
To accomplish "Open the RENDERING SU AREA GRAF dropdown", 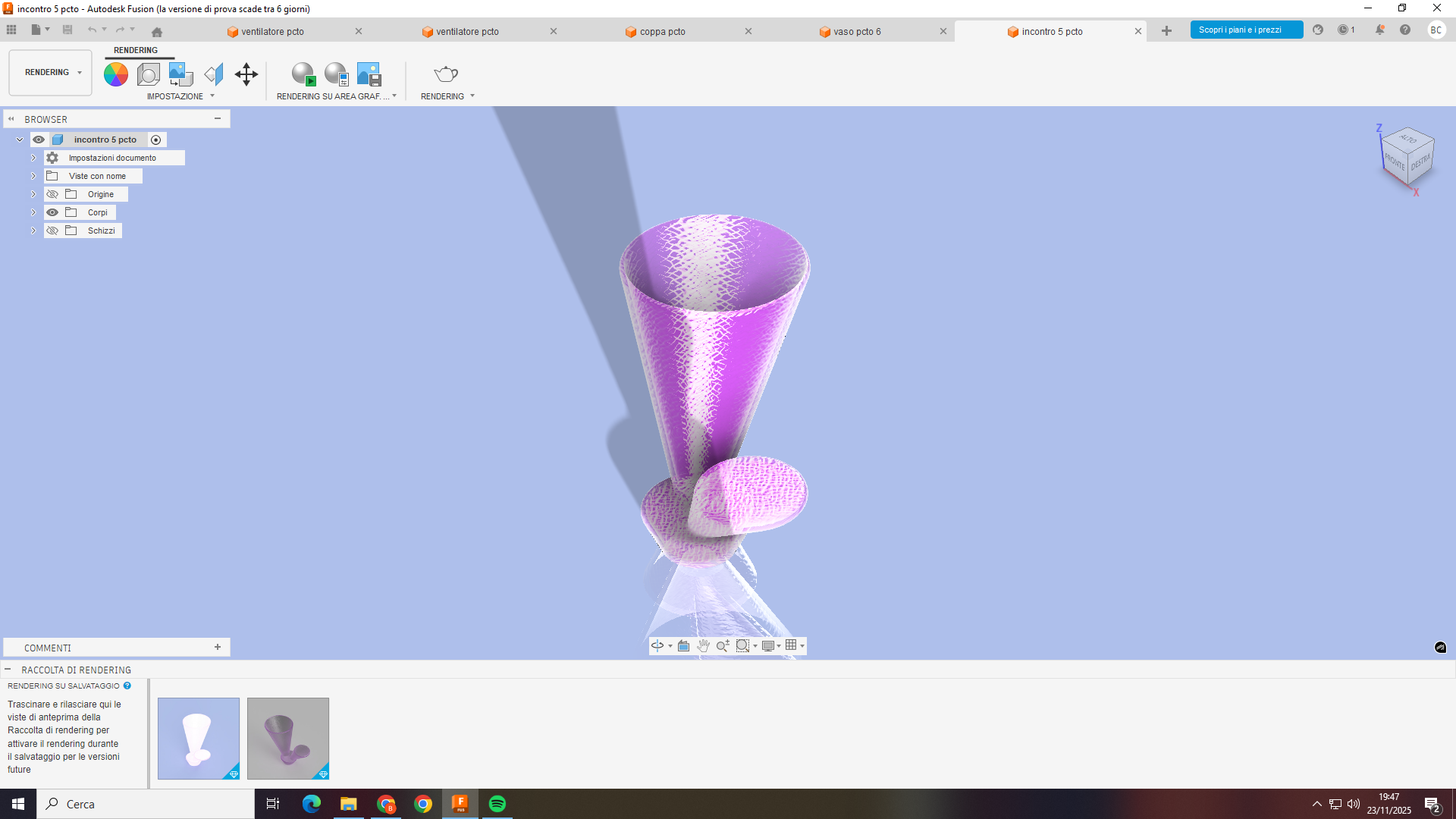I will 394,96.
